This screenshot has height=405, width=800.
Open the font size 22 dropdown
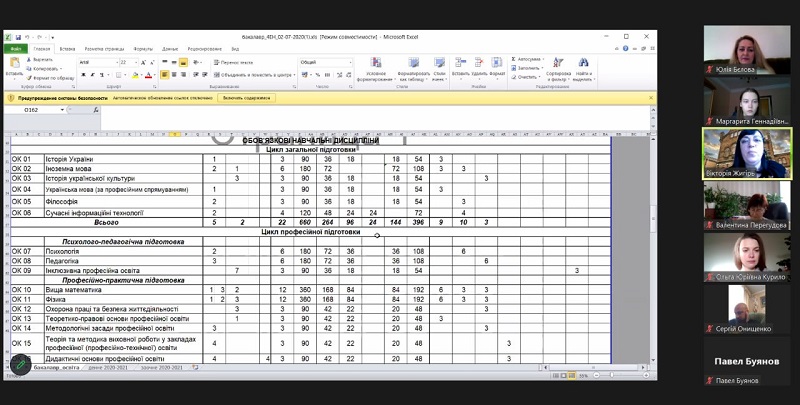136,63
